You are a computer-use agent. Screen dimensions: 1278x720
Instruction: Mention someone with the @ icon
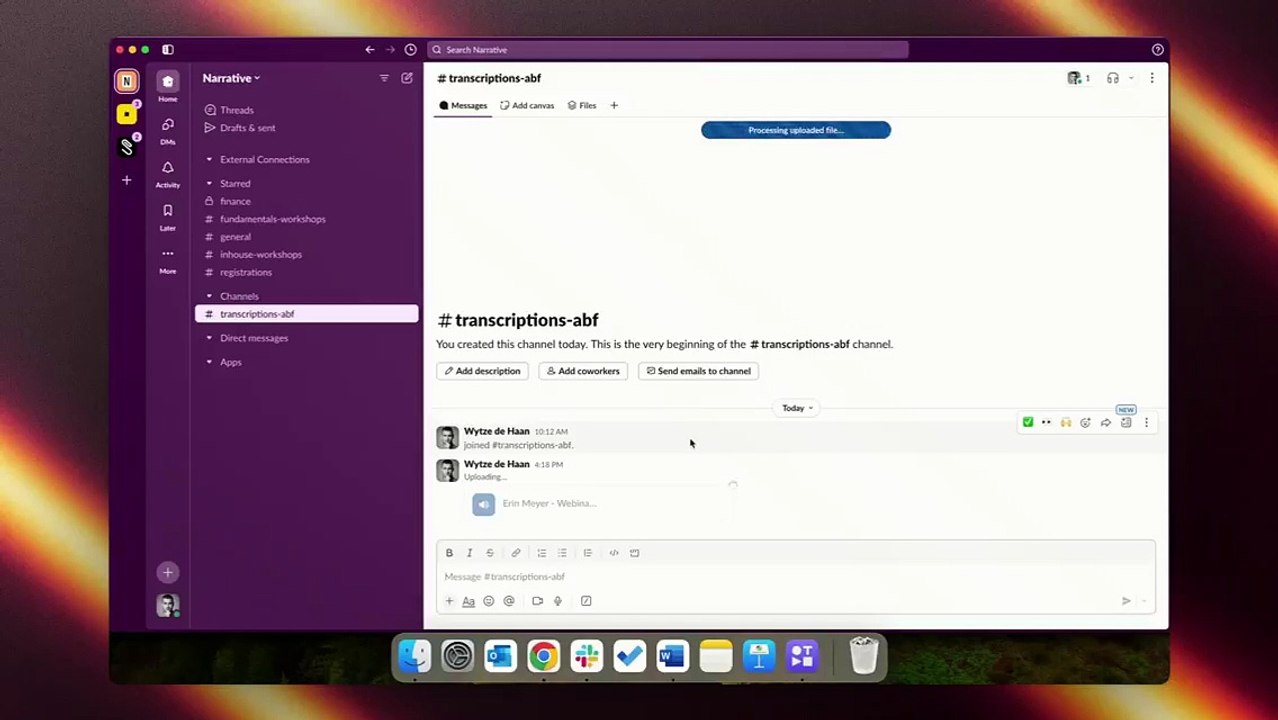click(x=509, y=601)
